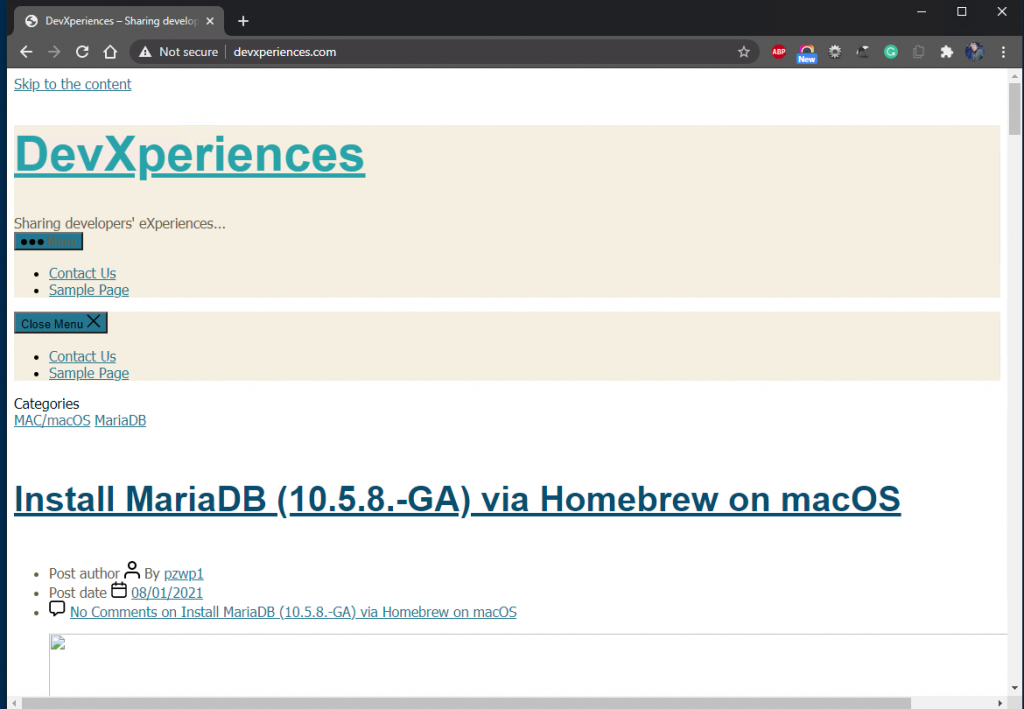The image size is (1024, 709).
Task: Open Chrome's three-dot menu
Action: click(x=1004, y=52)
